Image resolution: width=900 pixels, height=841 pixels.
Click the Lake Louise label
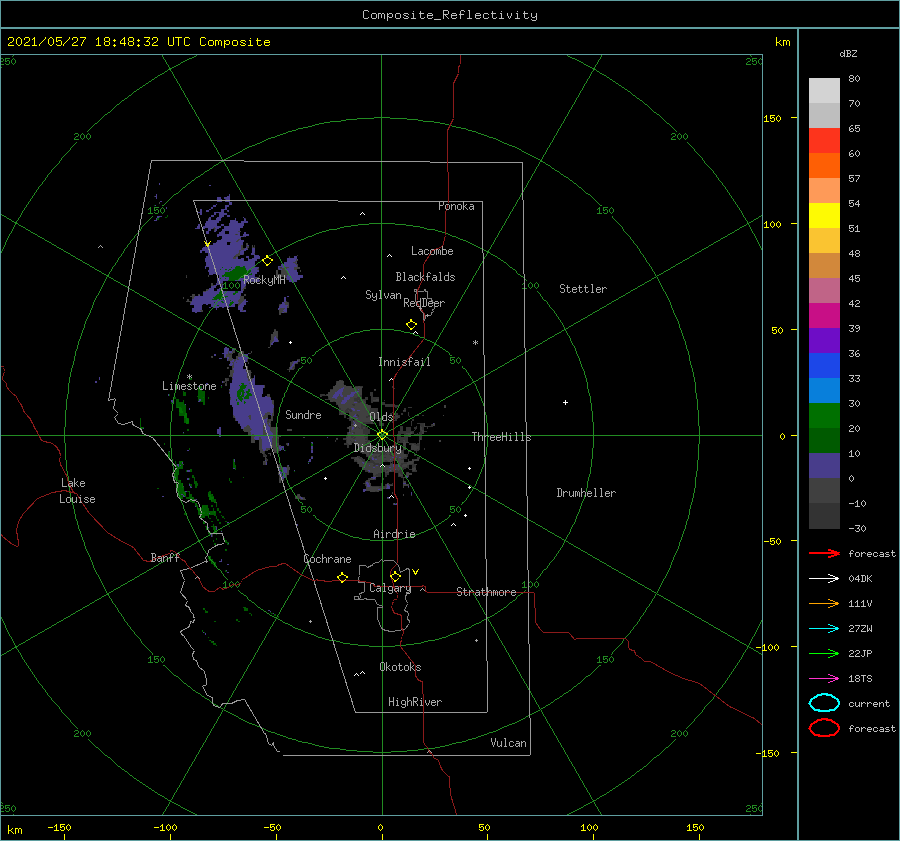point(77,491)
